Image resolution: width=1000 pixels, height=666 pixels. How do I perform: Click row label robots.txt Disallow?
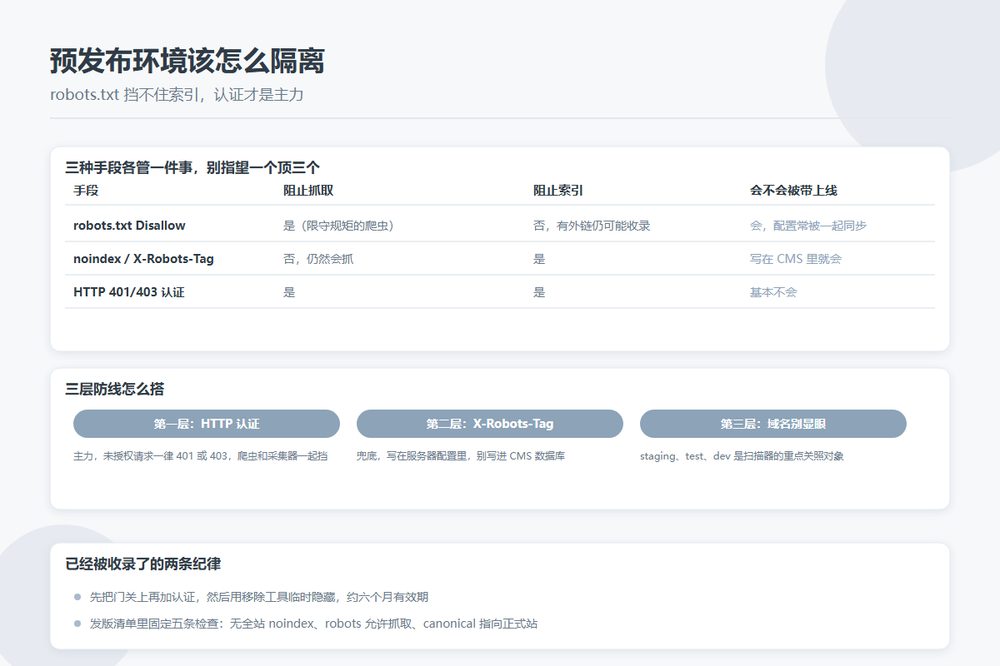tap(129, 225)
